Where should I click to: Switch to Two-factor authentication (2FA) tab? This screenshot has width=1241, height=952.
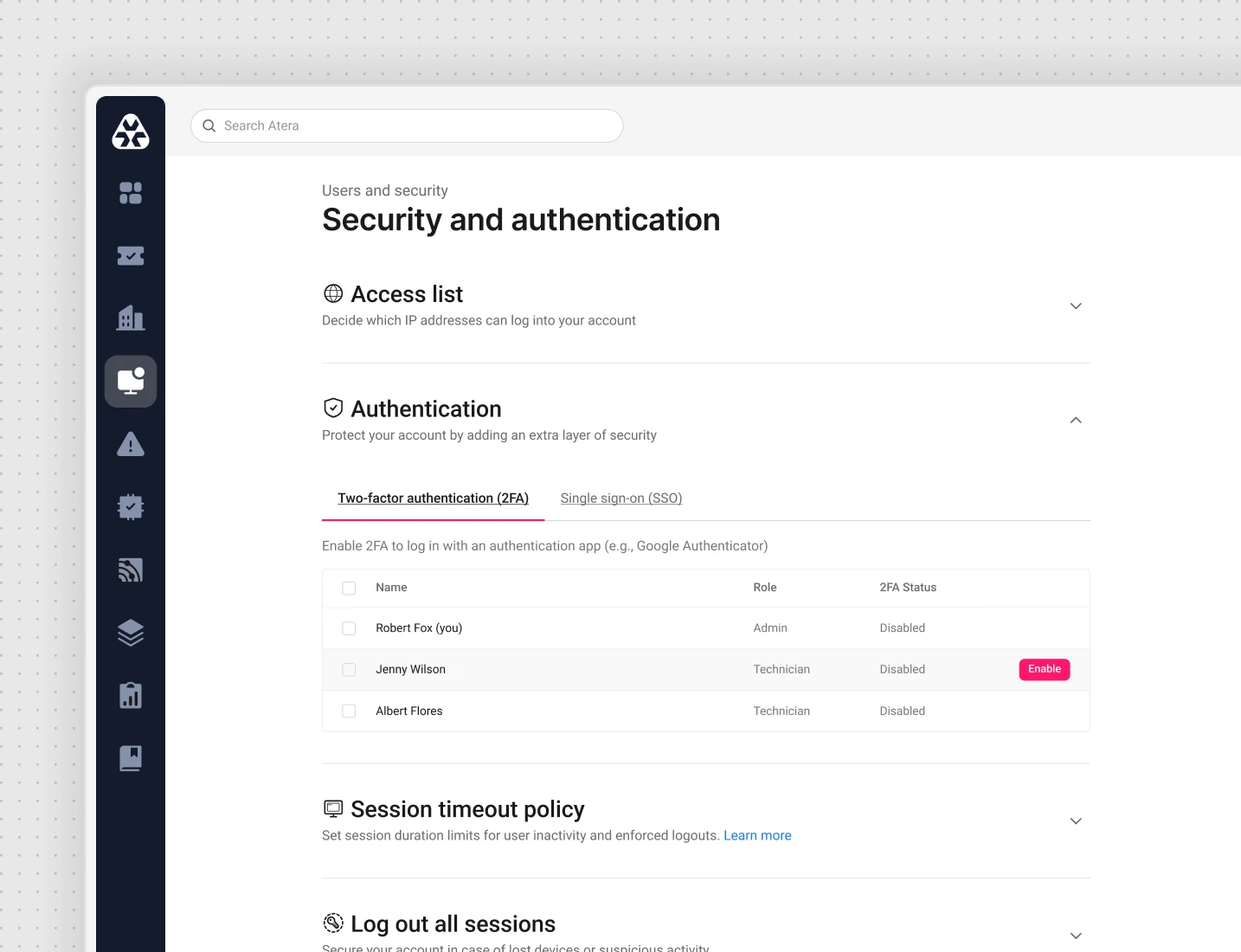433,499
